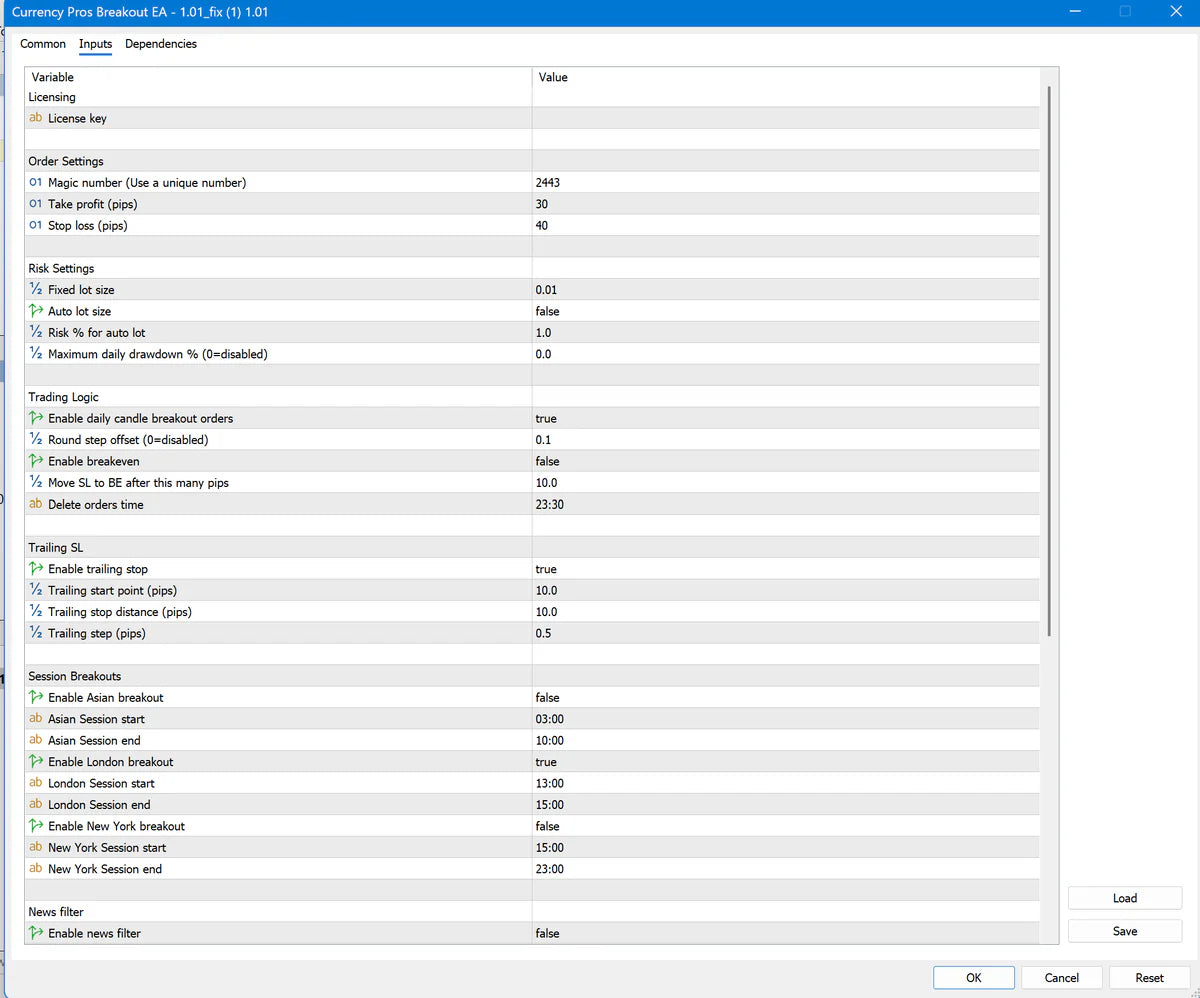The image size is (1200, 998).
Task: Click the string icon beside Delete orders time
Action: coord(36,504)
